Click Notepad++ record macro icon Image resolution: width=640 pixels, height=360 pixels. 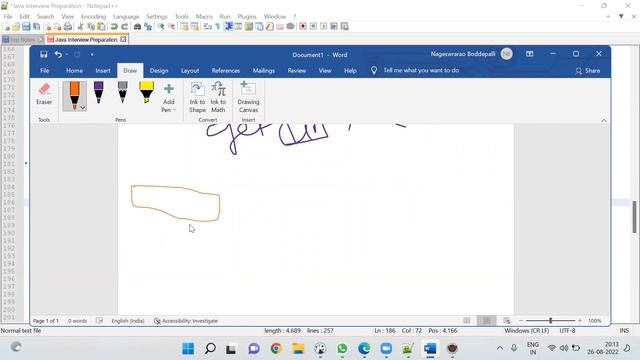(302, 27)
